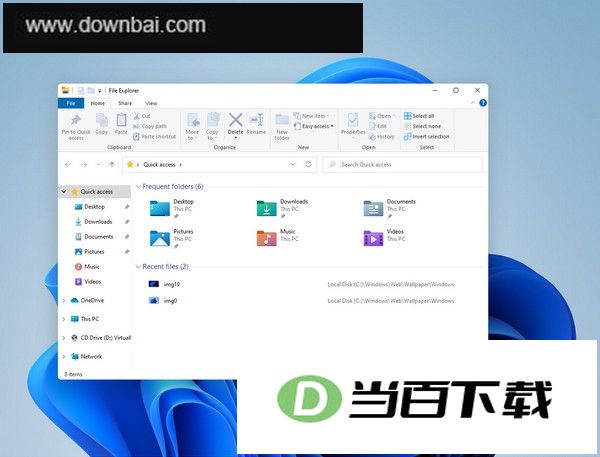Go back with the back arrow

pyautogui.click(x=68, y=165)
